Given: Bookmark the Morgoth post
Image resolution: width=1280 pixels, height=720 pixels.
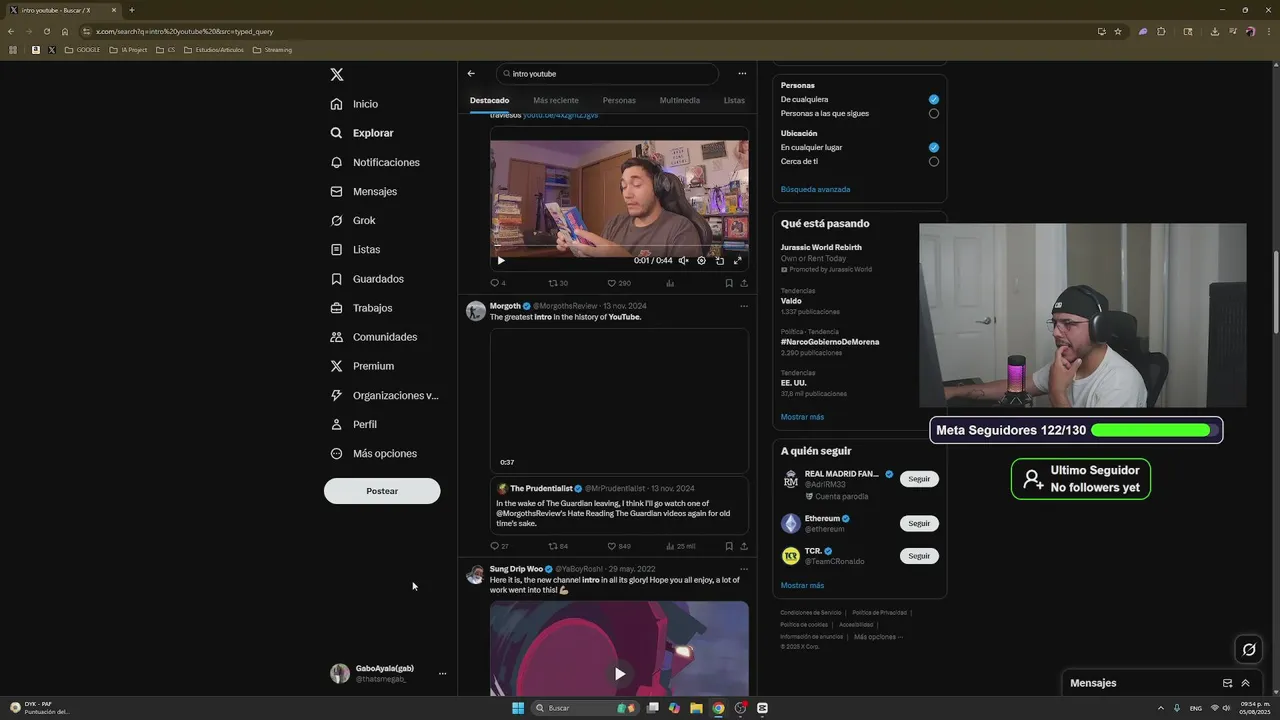Looking at the screenshot, I should 728,546.
